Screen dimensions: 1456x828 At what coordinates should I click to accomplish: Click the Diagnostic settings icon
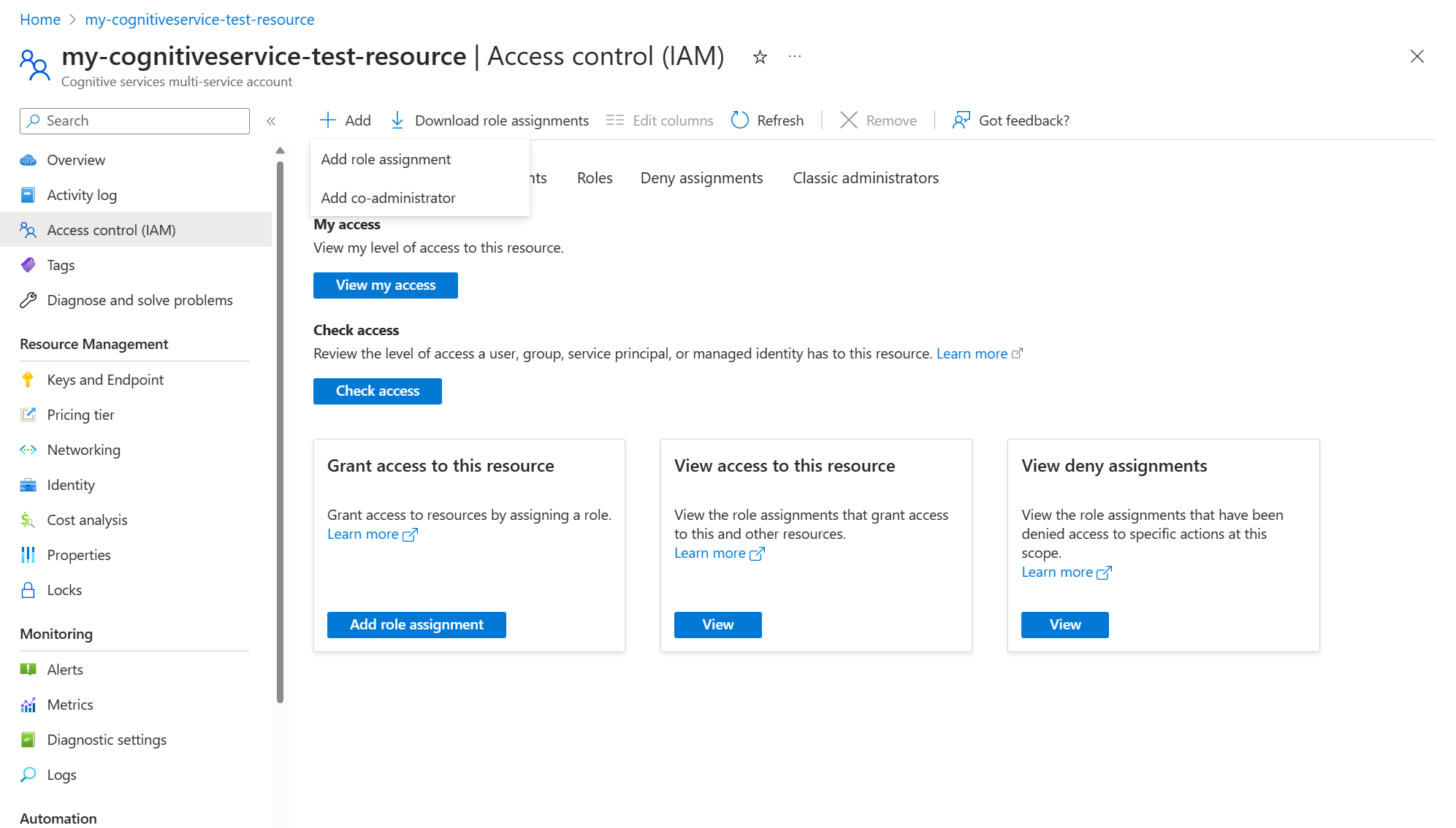point(28,740)
